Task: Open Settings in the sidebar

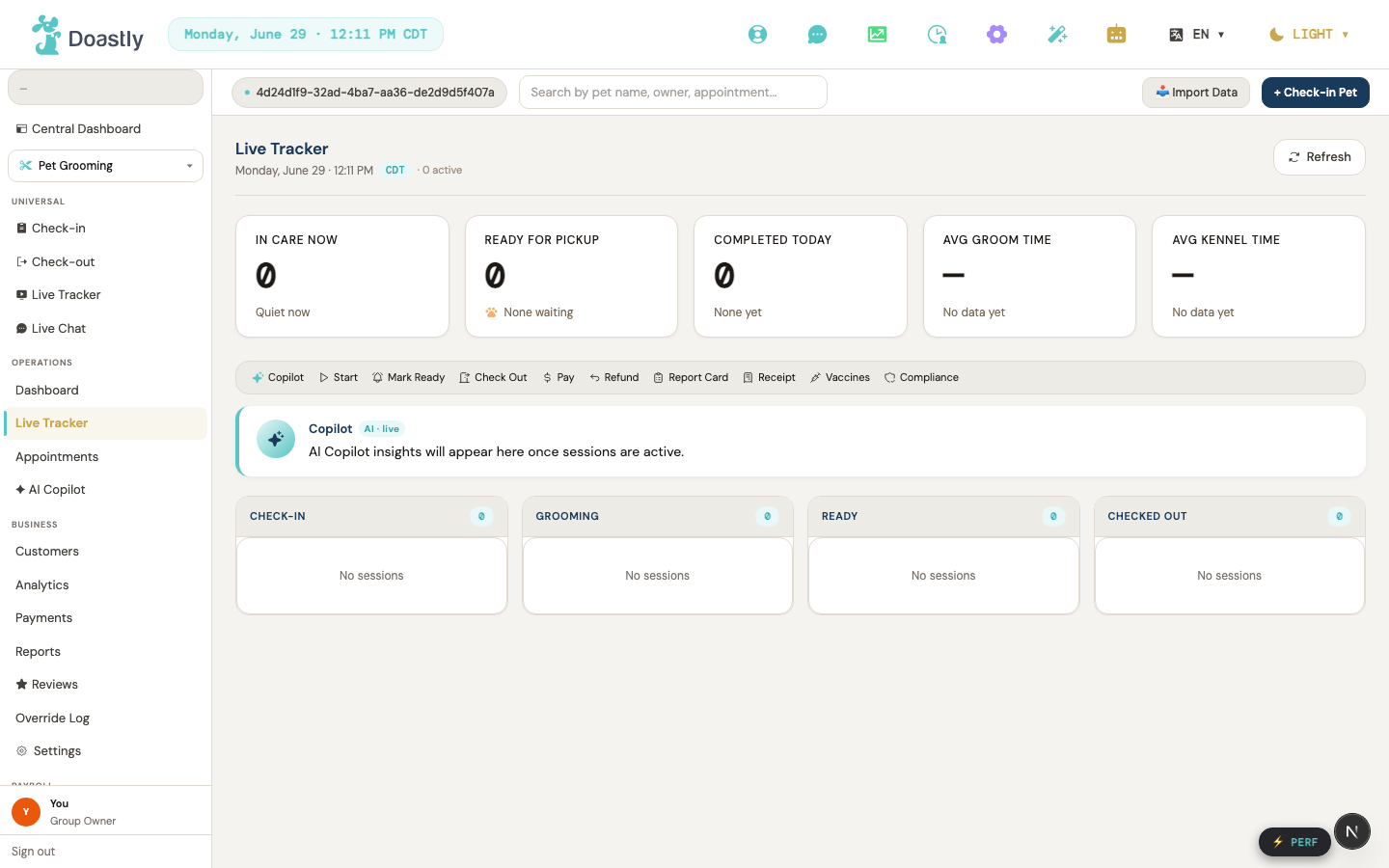Action: [x=106, y=751]
